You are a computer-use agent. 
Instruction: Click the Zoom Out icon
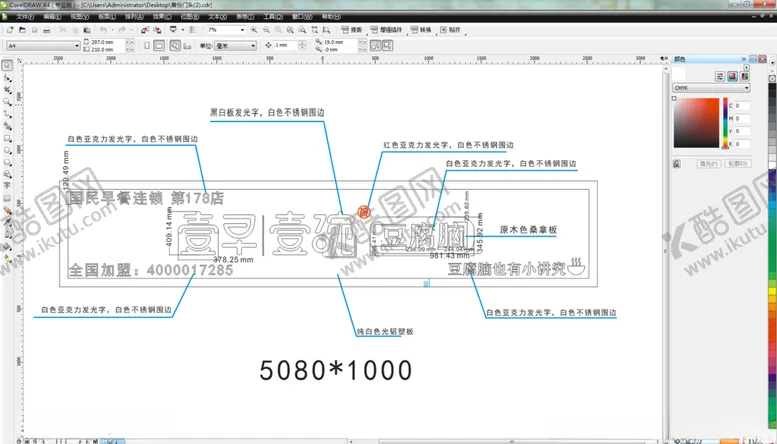(x=267, y=30)
